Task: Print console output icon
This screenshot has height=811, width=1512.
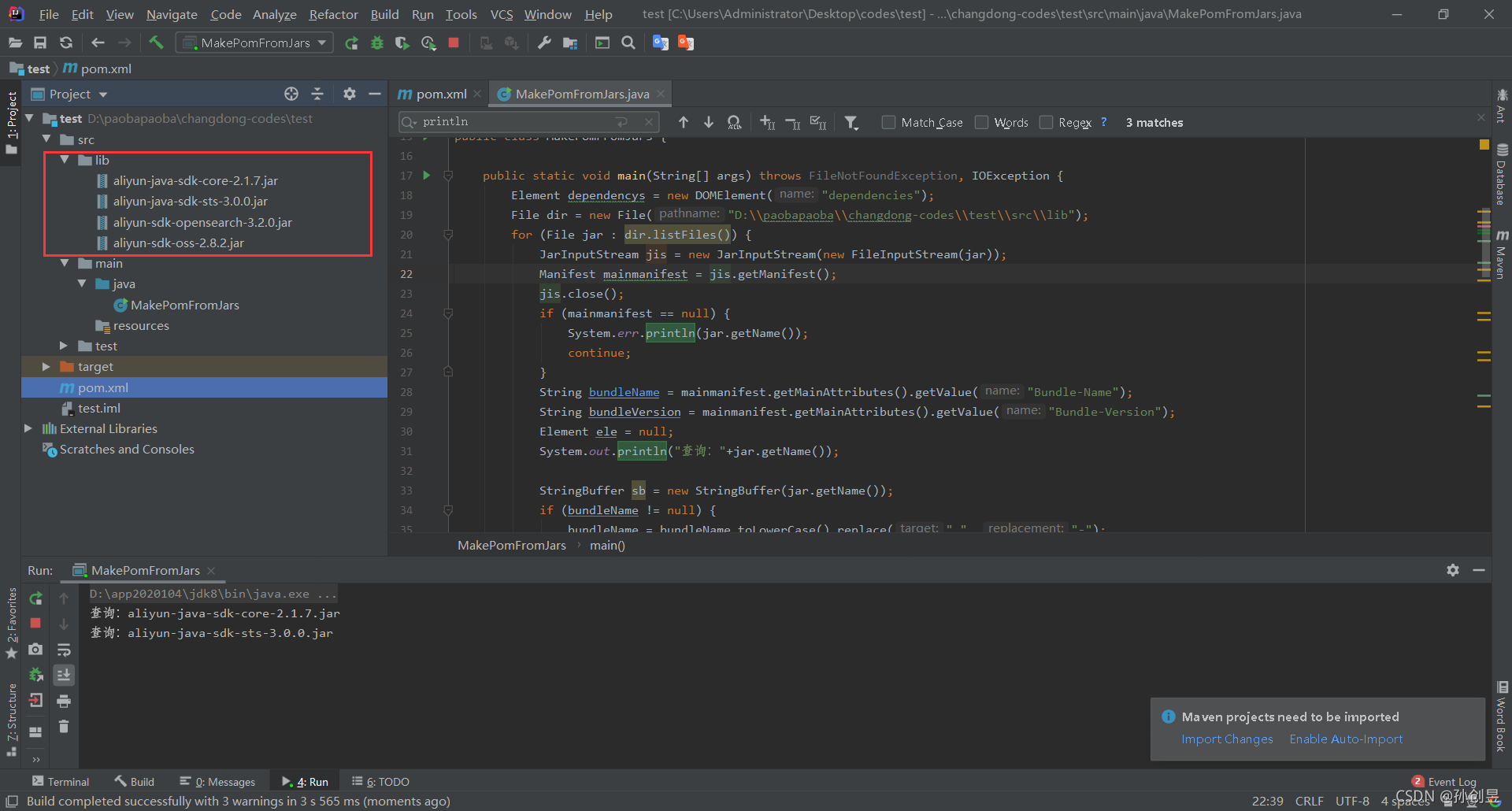Action: point(64,701)
